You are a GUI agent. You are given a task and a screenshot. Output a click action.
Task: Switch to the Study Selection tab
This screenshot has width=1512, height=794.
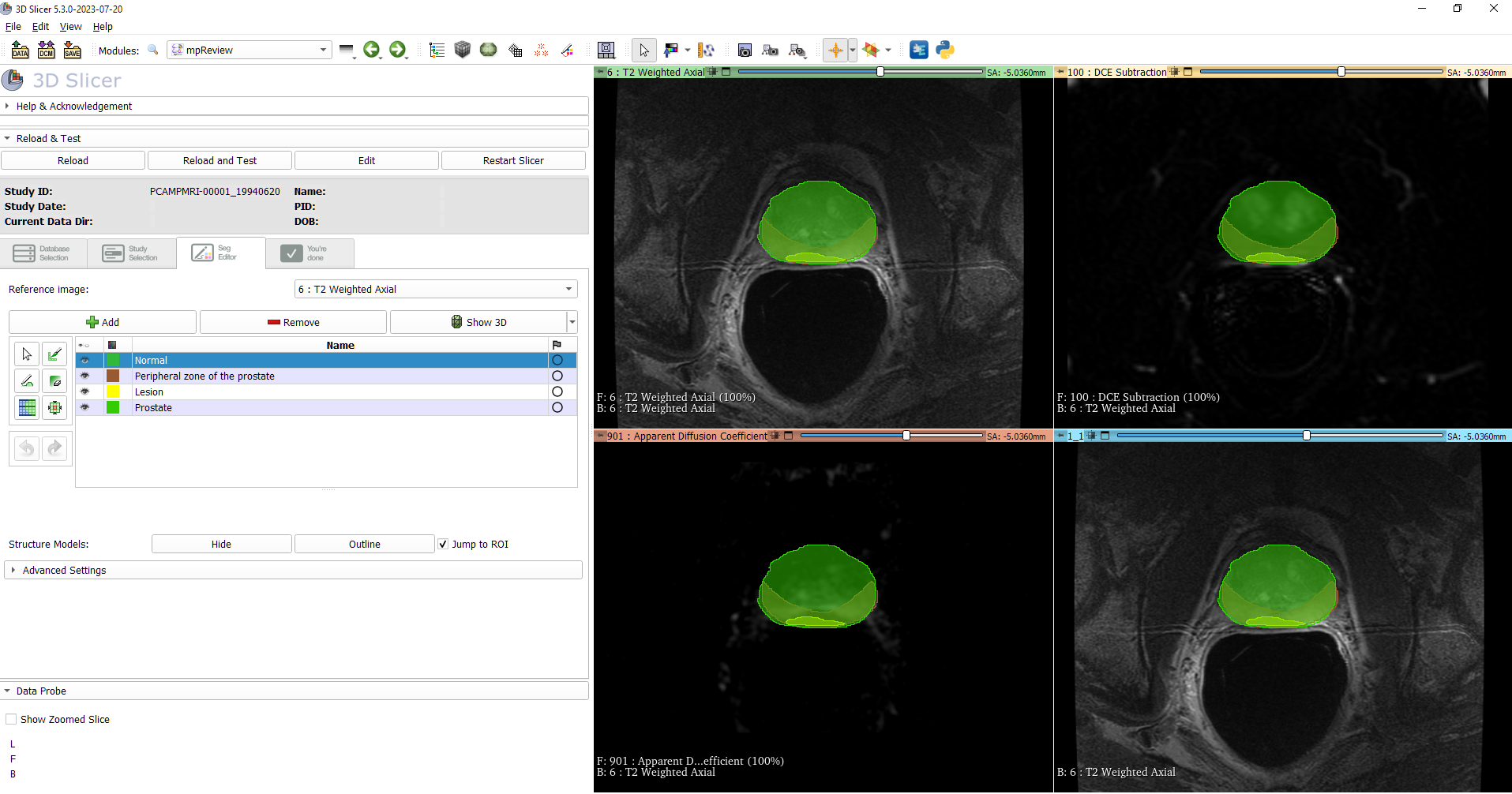pos(131,253)
